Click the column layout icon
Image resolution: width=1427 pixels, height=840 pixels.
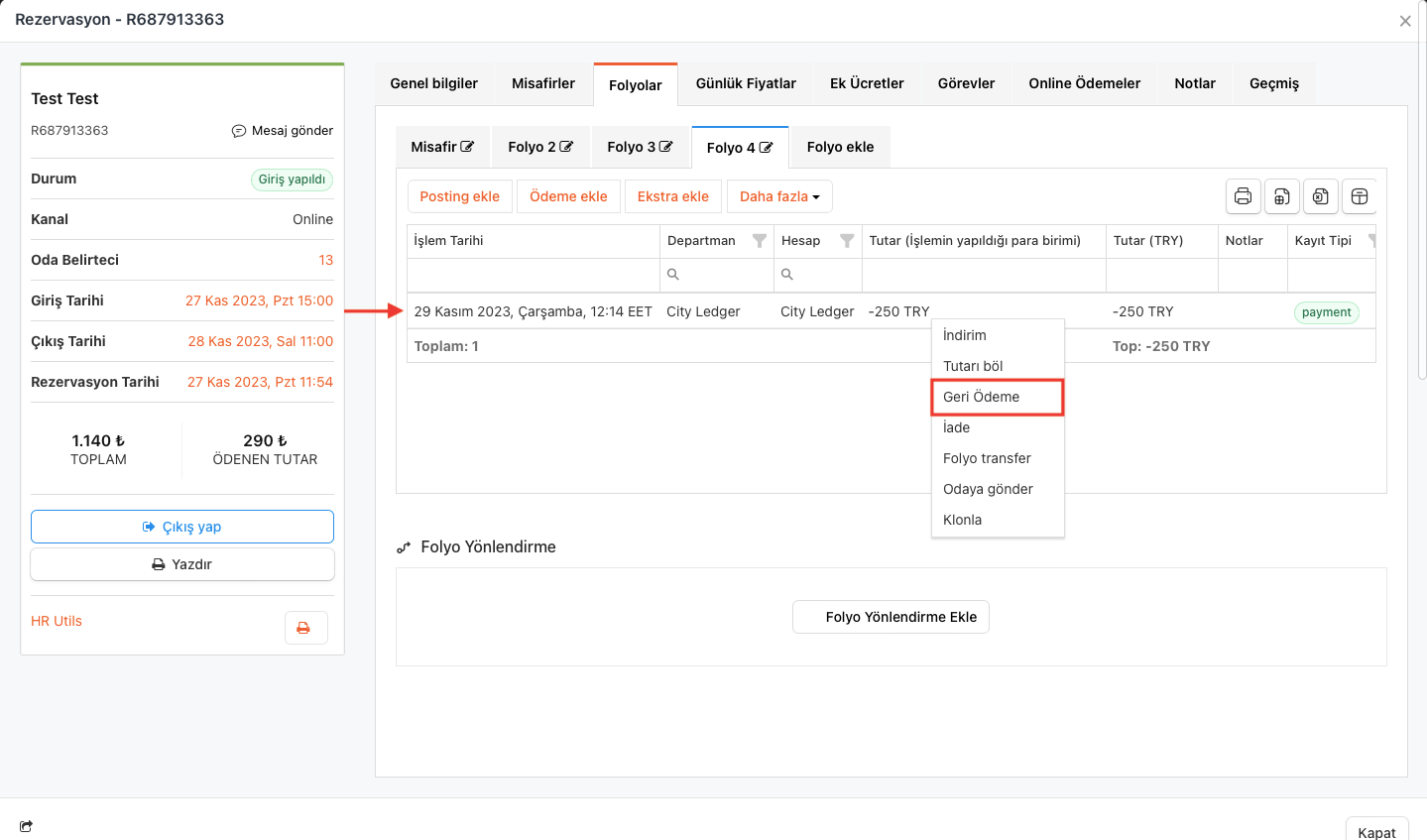pyautogui.click(x=1360, y=196)
